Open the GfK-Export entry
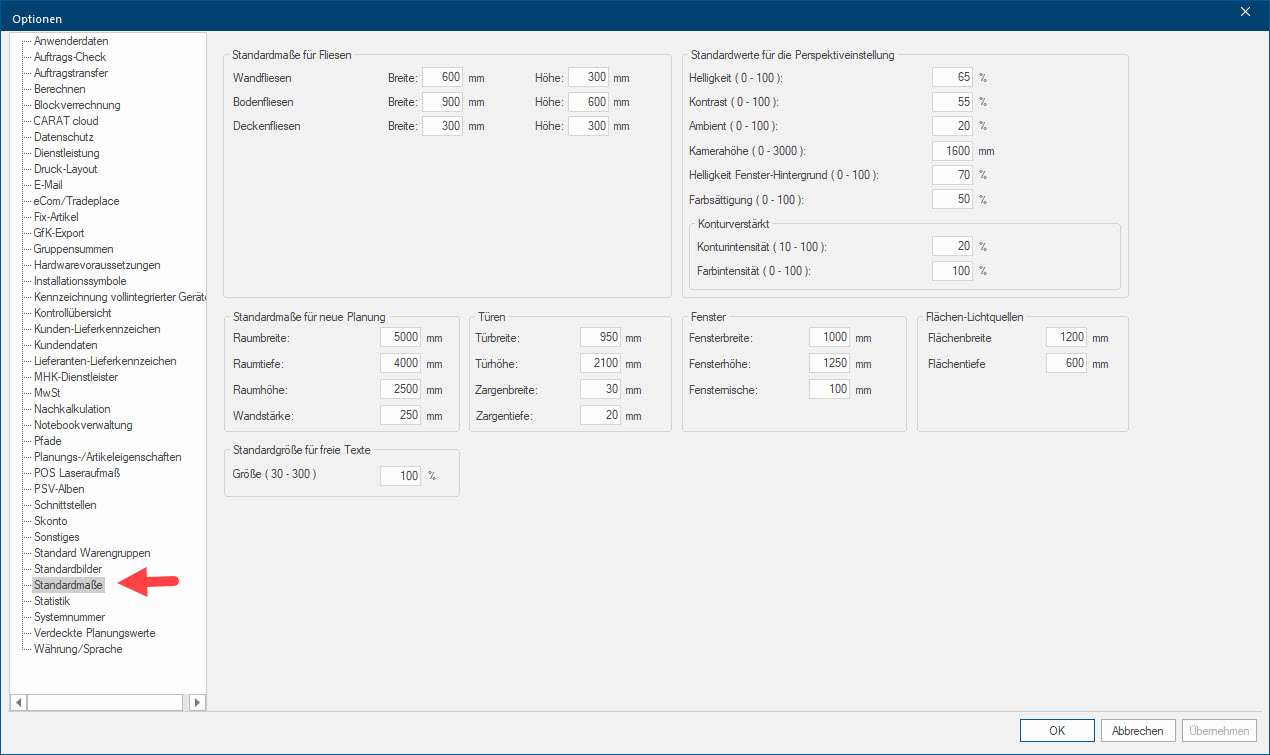Image resolution: width=1270 pixels, height=755 pixels. (x=58, y=233)
